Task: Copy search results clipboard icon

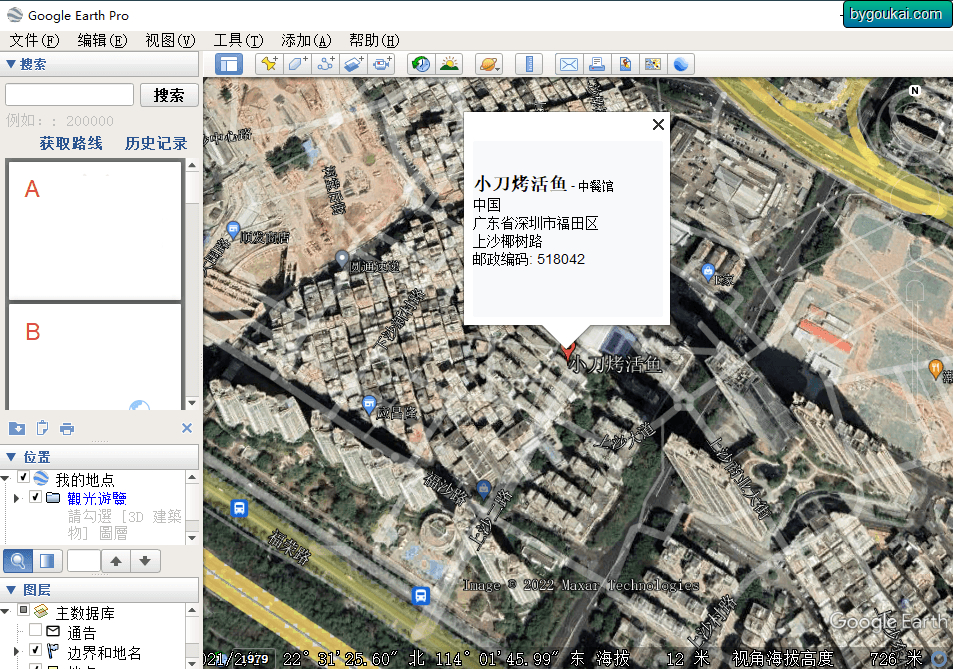Action: tap(42, 428)
